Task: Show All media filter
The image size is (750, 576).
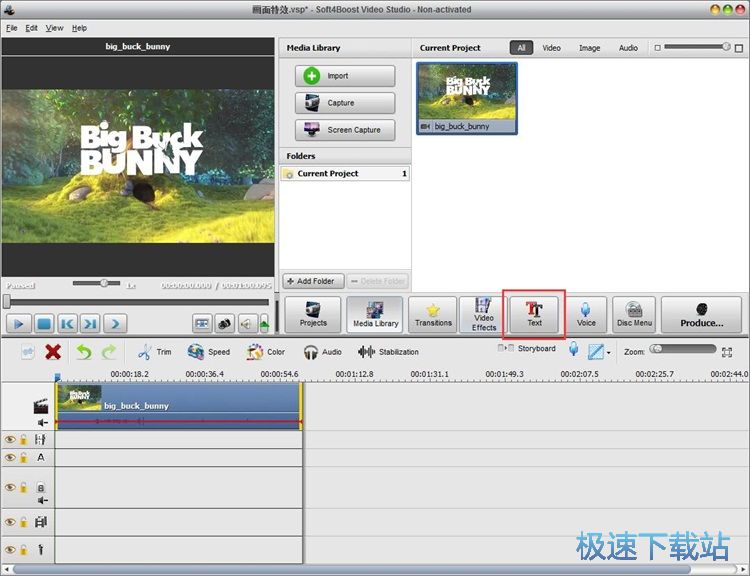Action: [521, 48]
